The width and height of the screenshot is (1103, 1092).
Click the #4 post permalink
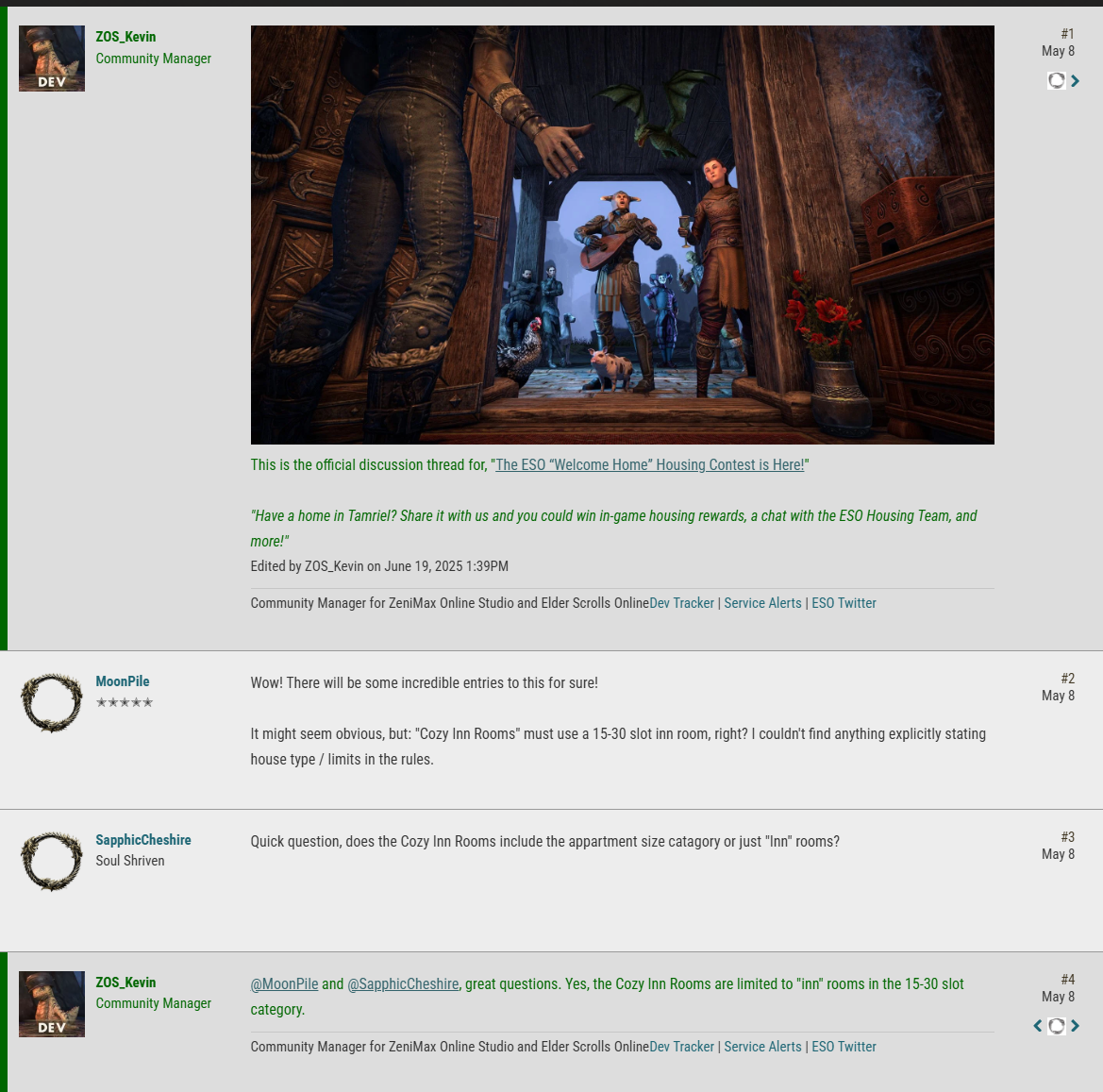(x=1068, y=980)
